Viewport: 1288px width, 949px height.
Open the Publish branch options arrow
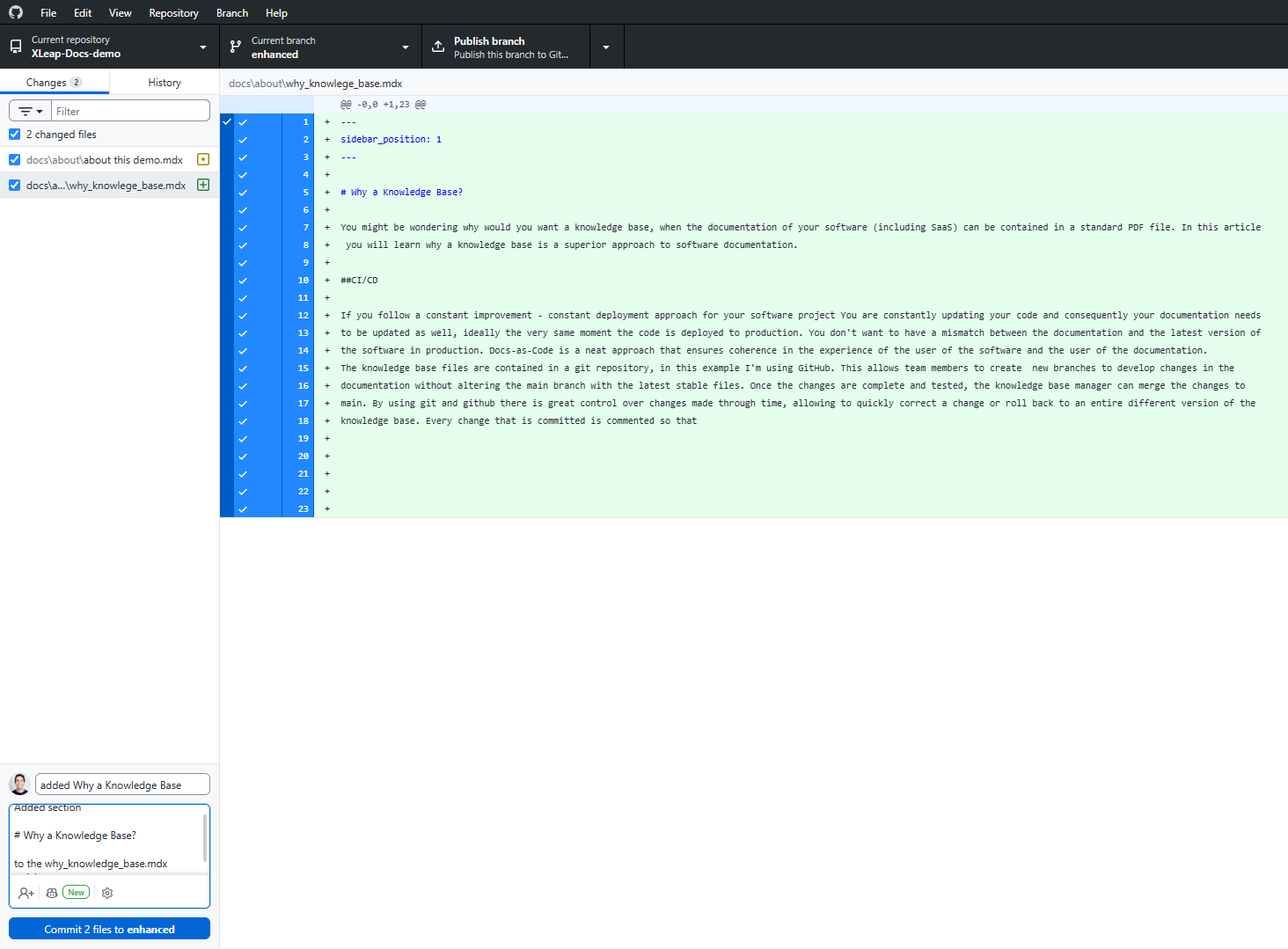pos(606,47)
